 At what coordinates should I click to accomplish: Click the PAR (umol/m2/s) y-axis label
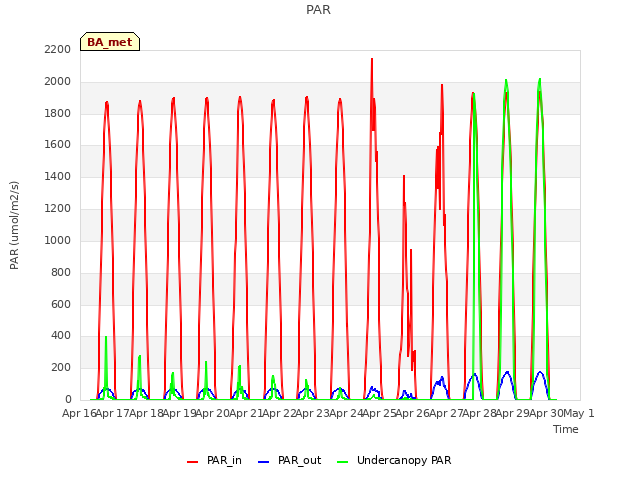tap(14, 225)
